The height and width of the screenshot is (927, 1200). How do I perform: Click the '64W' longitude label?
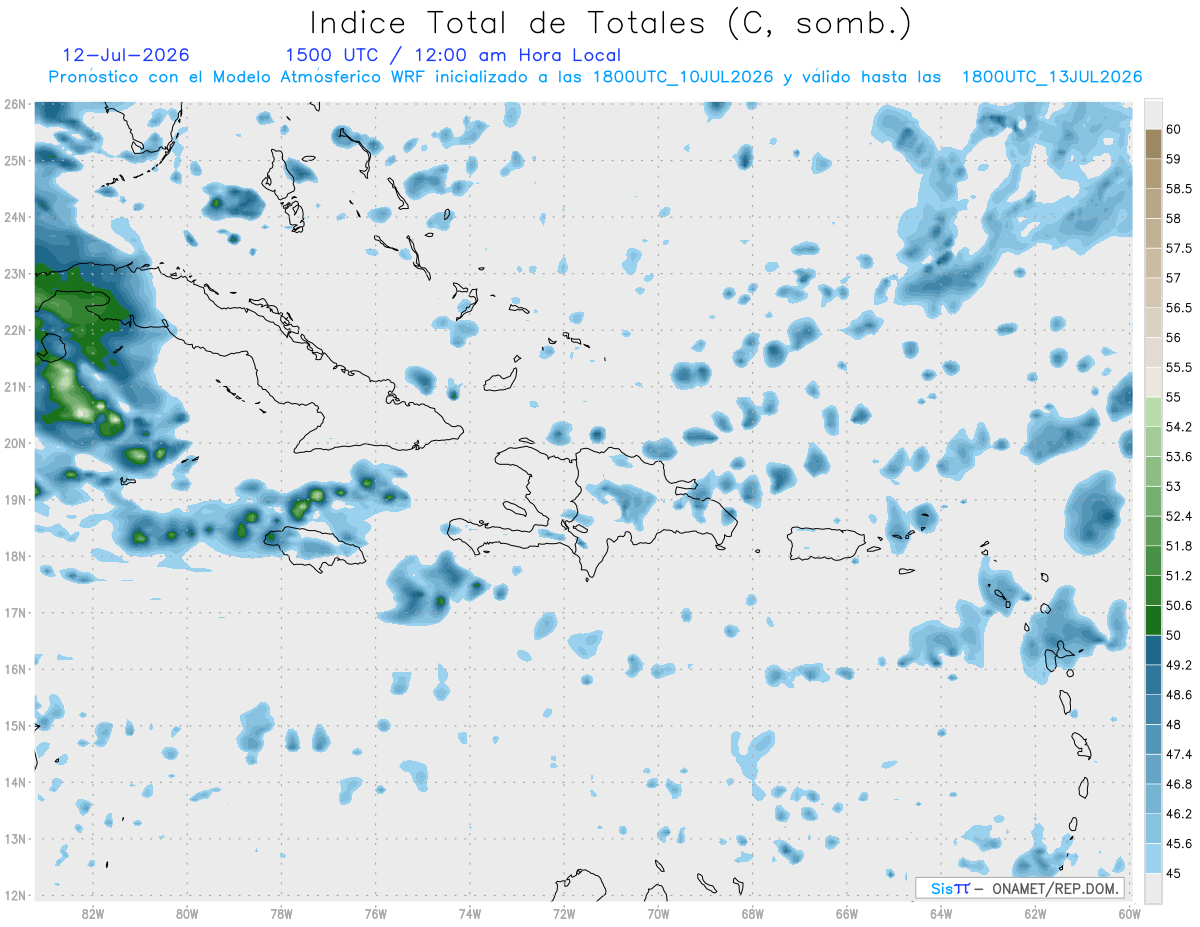tap(941, 913)
